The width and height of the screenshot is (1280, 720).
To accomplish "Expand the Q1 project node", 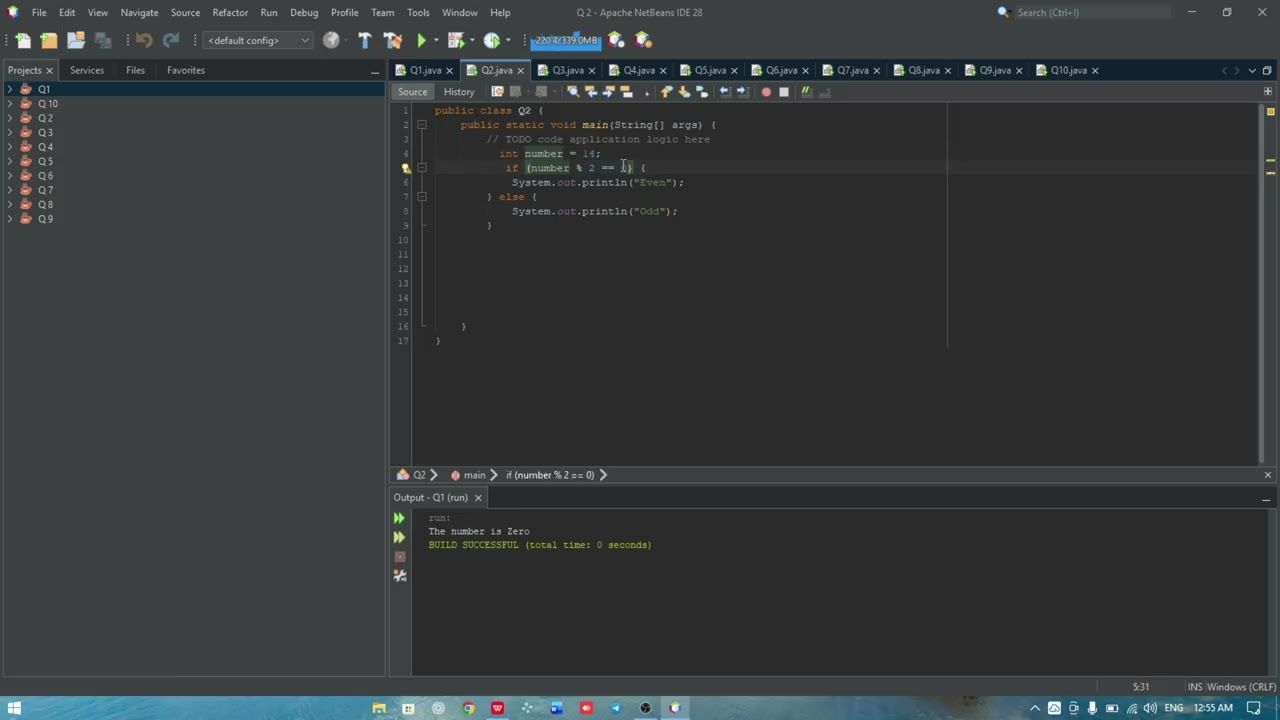I will pyautogui.click(x=10, y=89).
